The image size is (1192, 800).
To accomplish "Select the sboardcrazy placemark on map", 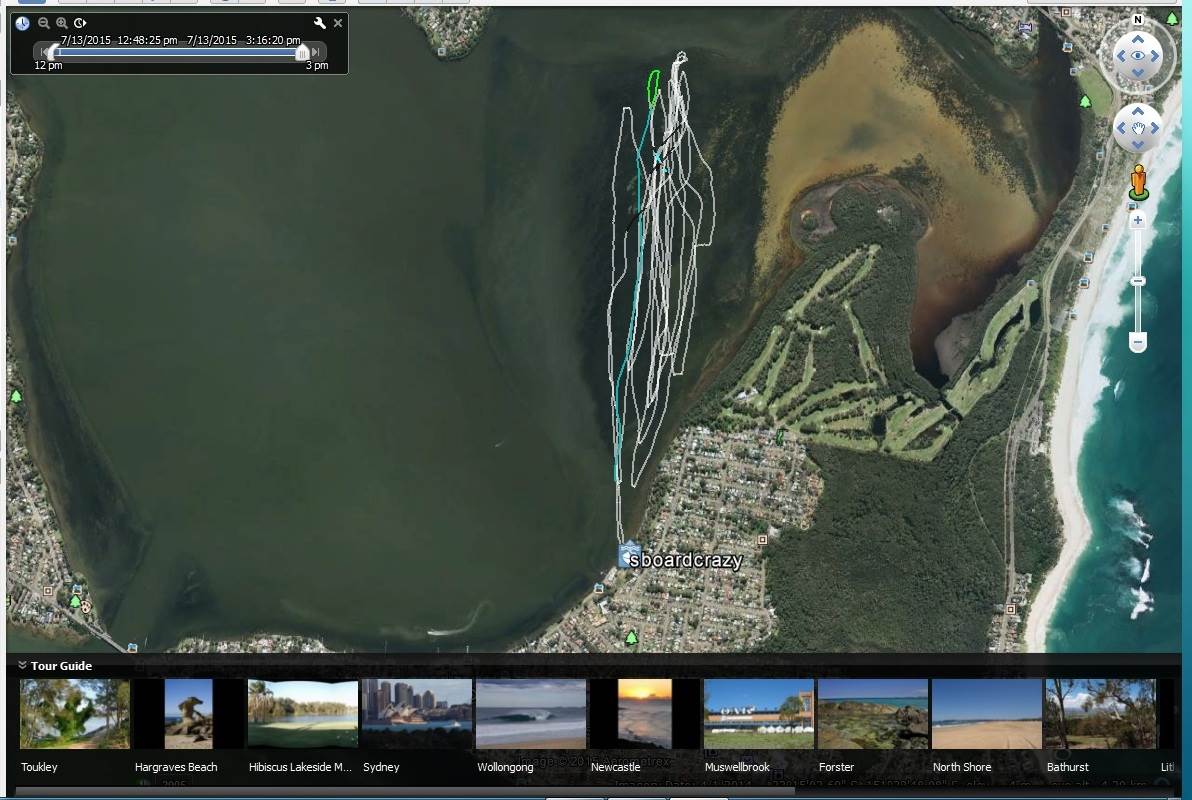I will click(629, 556).
